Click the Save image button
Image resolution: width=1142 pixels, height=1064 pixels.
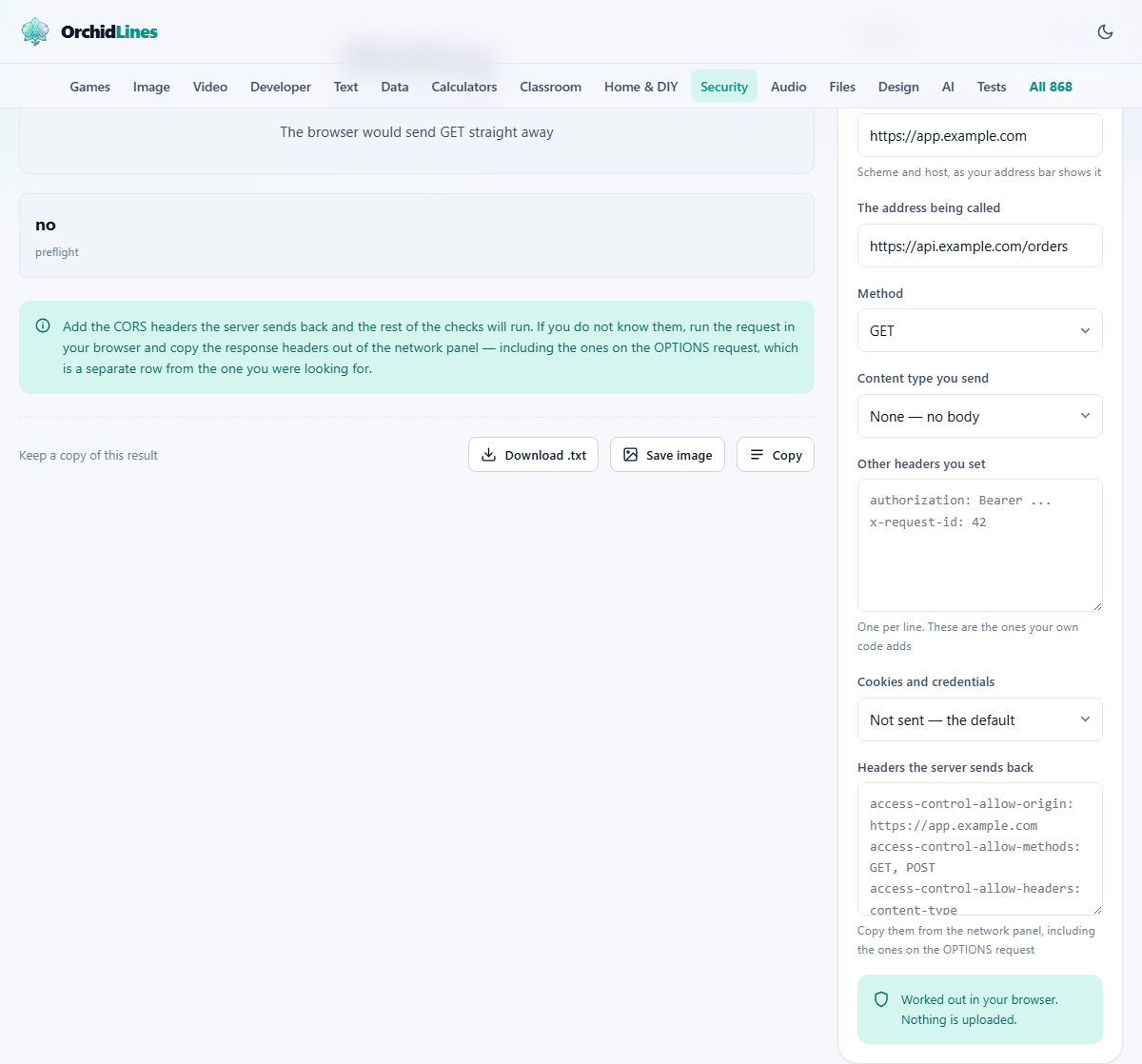coord(667,455)
